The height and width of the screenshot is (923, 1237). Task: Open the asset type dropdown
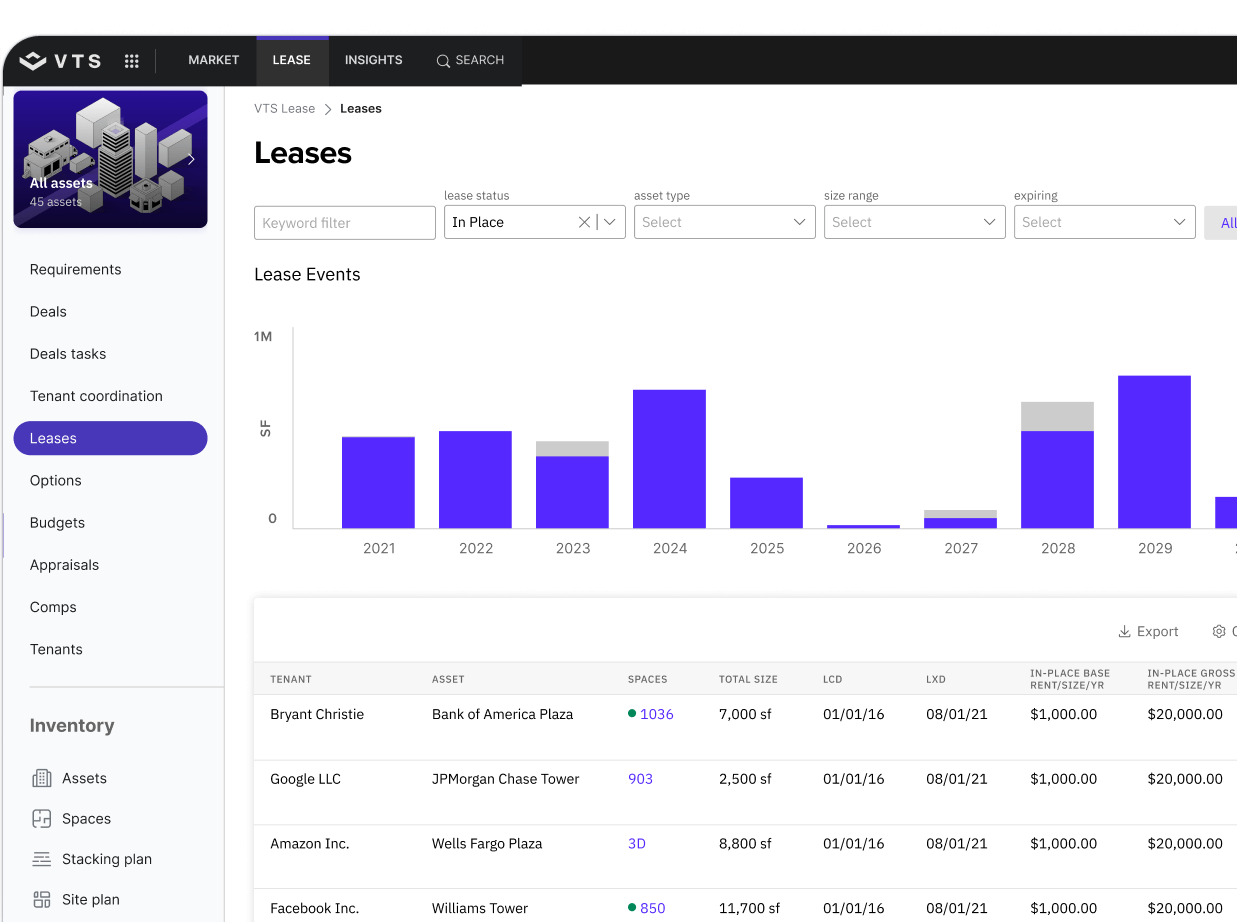725,222
